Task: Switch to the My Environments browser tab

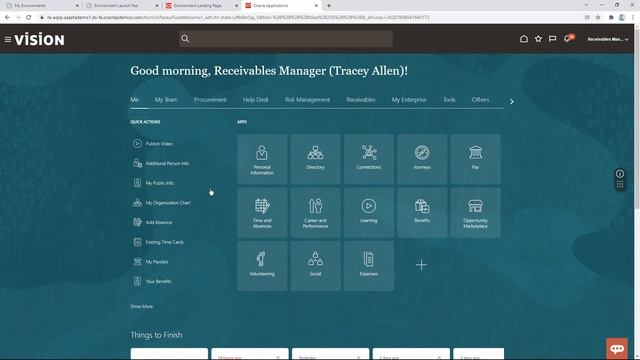Action: point(42,6)
